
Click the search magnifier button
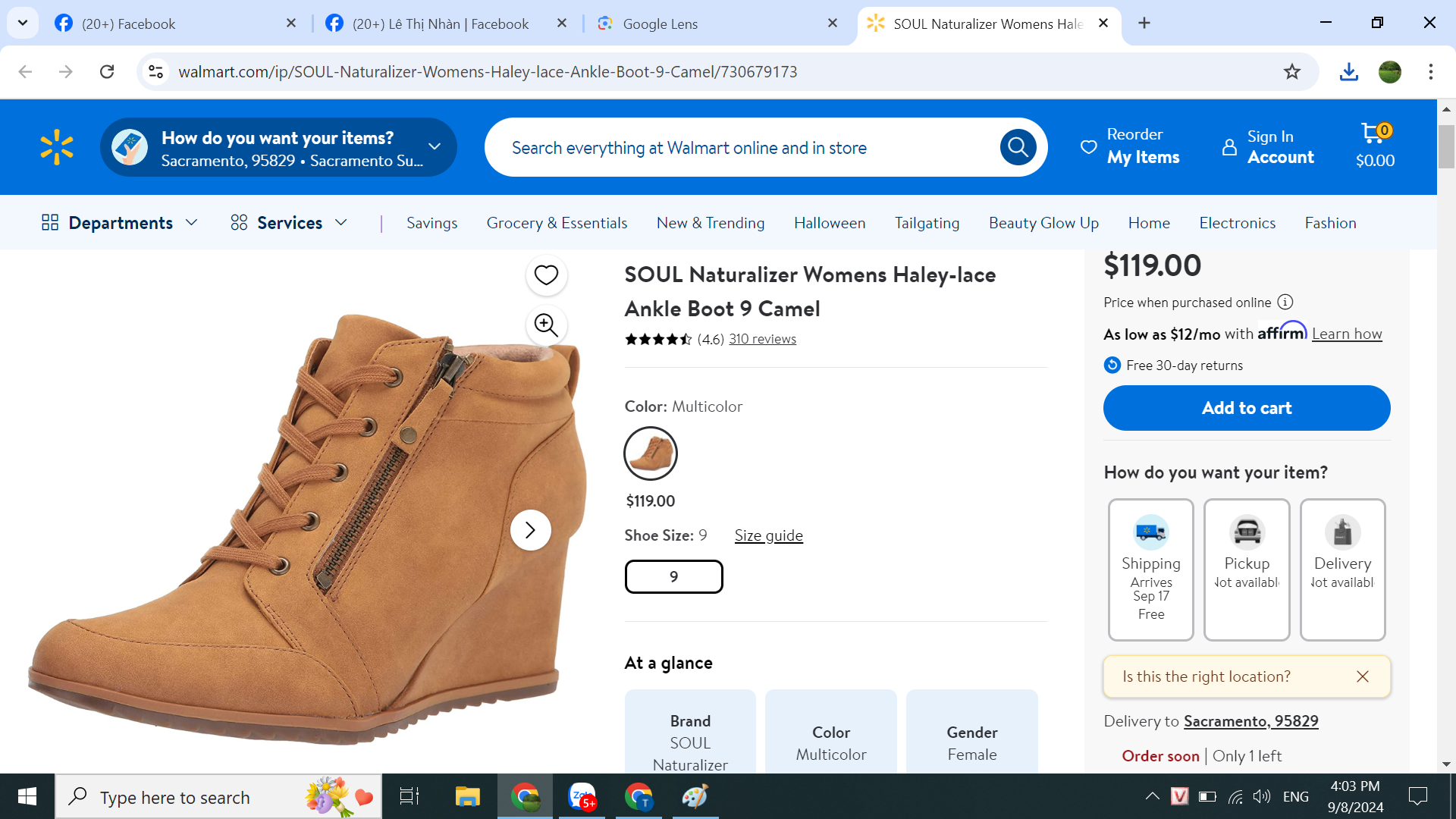pos(1018,147)
